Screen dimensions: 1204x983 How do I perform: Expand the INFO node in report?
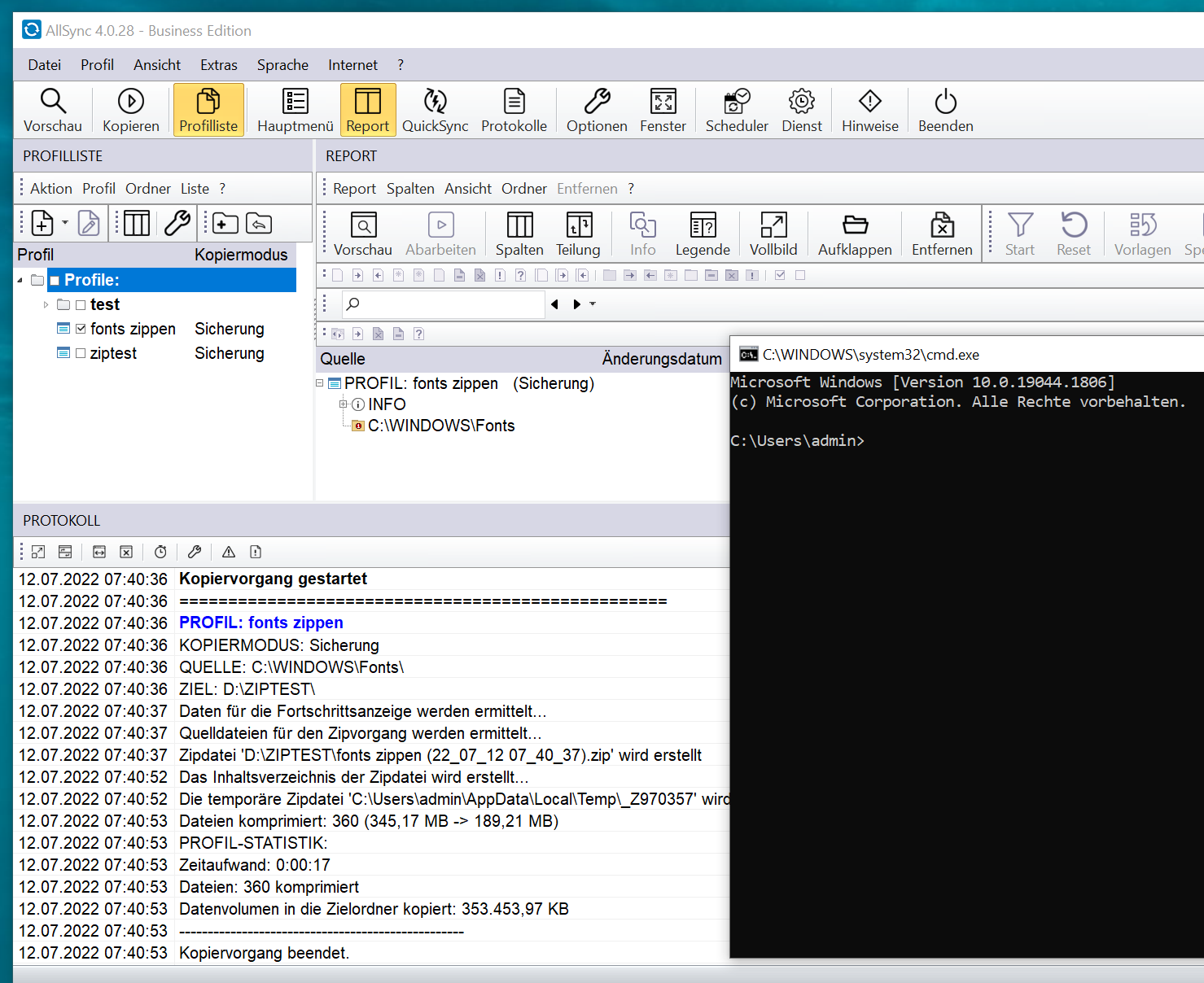[344, 404]
